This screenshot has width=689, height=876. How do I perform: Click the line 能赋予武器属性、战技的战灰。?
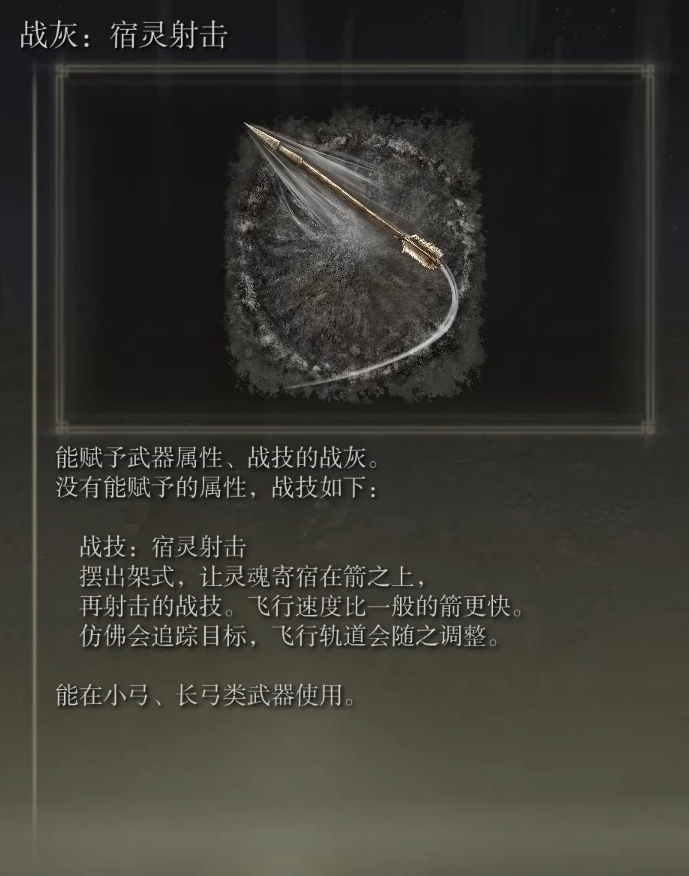tap(219, 458)
